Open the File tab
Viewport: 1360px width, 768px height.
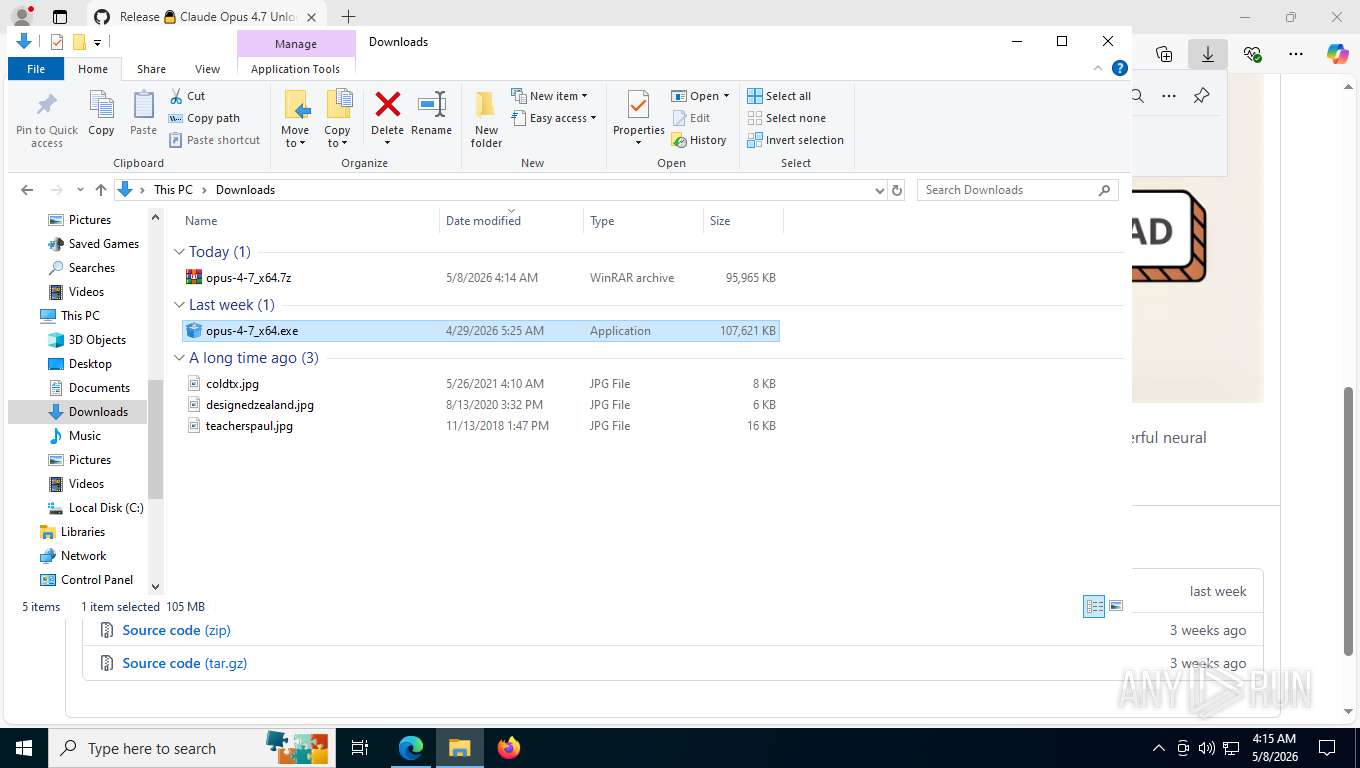coord(36,69)
